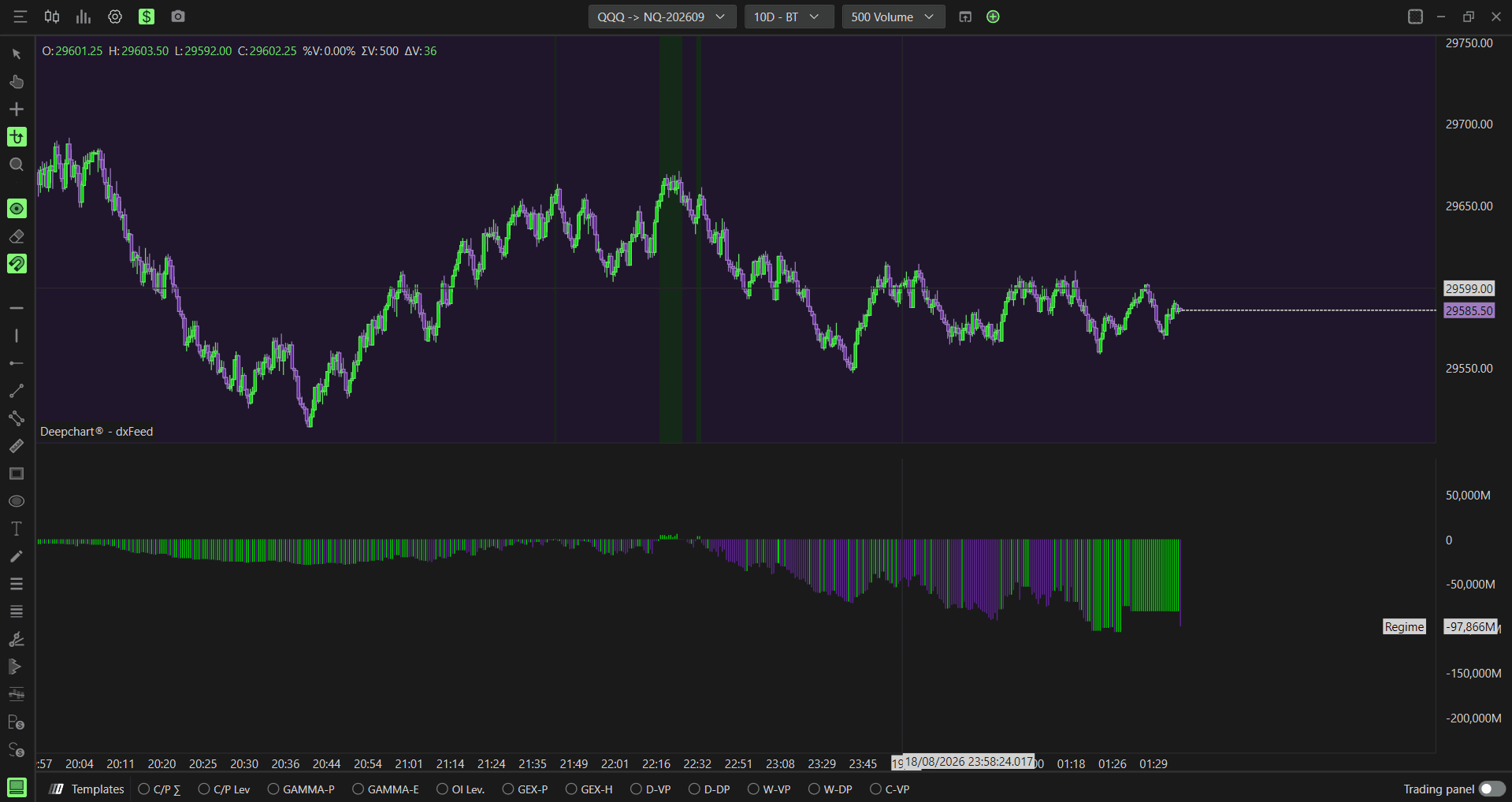1512x802 pixels.
Task: Click the rounded square layout icon
Action: point(1415,17)
